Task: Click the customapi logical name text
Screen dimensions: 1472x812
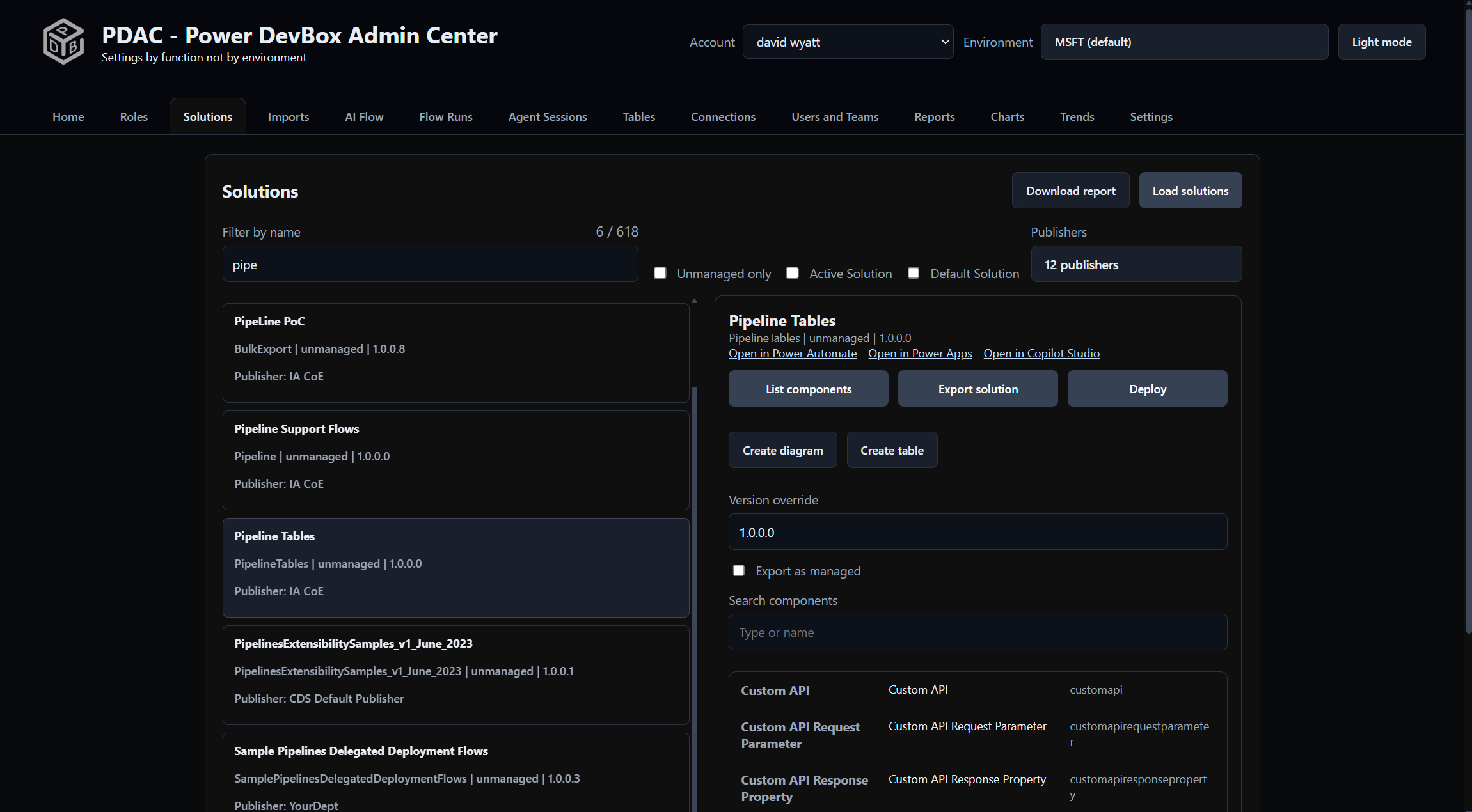Action: [x=1096, y=690]
